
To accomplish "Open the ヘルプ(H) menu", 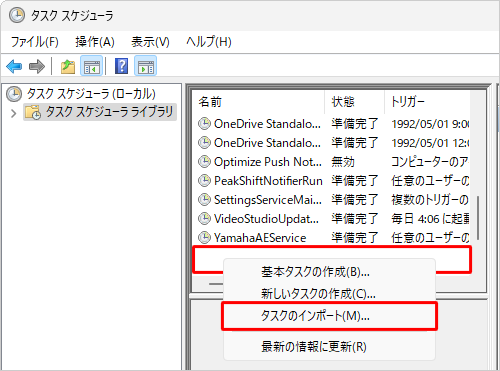I will 209,42.
